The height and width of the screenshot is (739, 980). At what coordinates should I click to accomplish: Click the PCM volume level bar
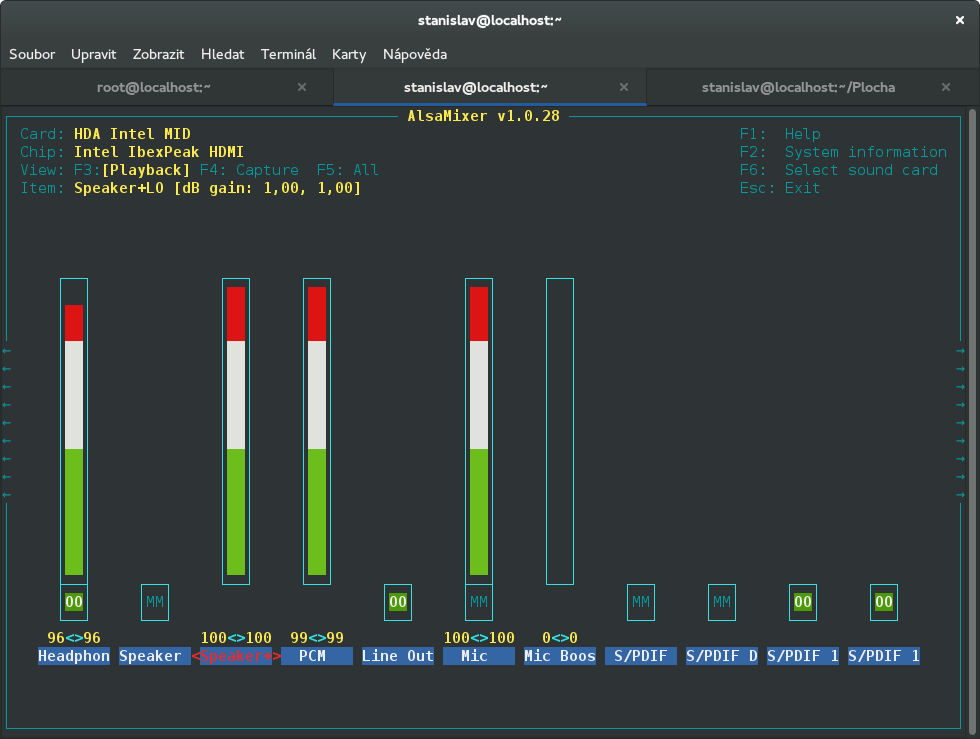click(x=317, y=430)
